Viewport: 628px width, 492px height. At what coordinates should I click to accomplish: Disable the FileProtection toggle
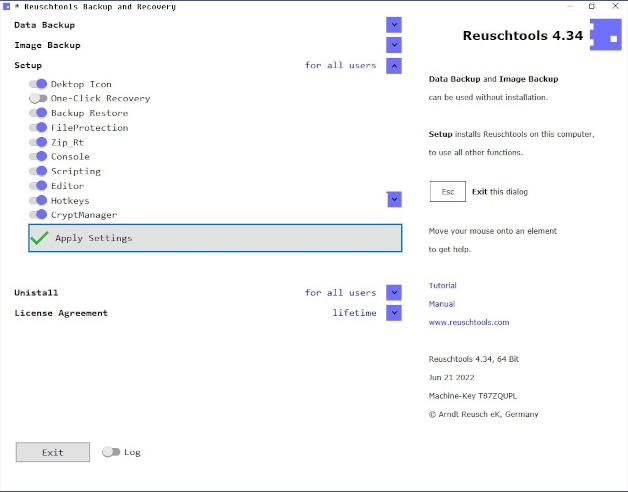tap(39, 128)
